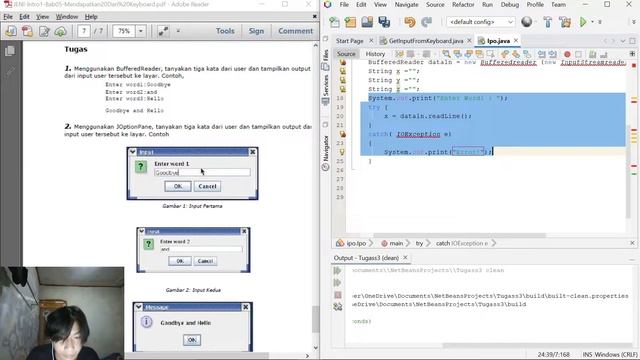This screenshot has width=640, height=360.
Task: Open the default config combo box
Action: (480, 22)
